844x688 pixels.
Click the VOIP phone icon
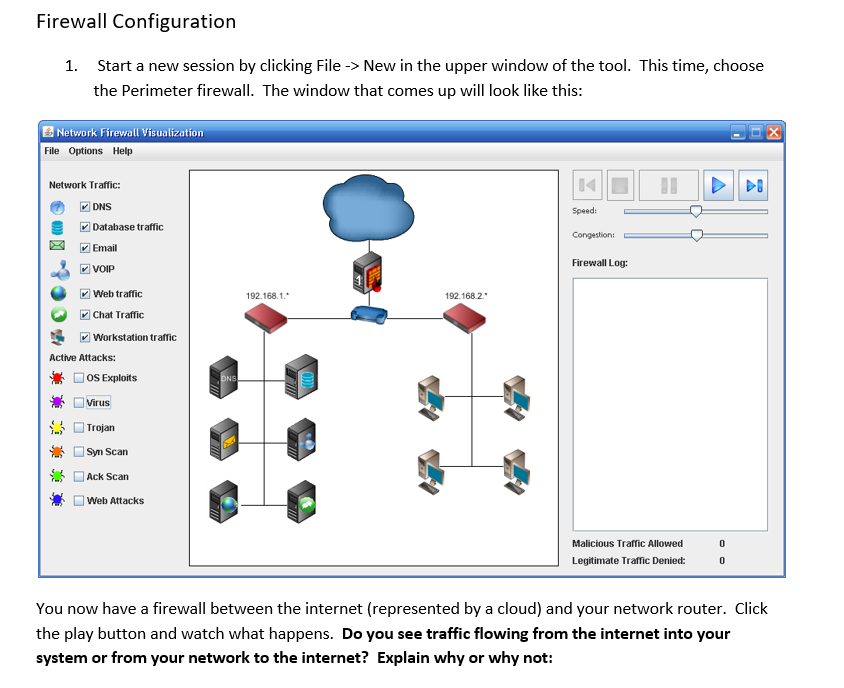58,268
